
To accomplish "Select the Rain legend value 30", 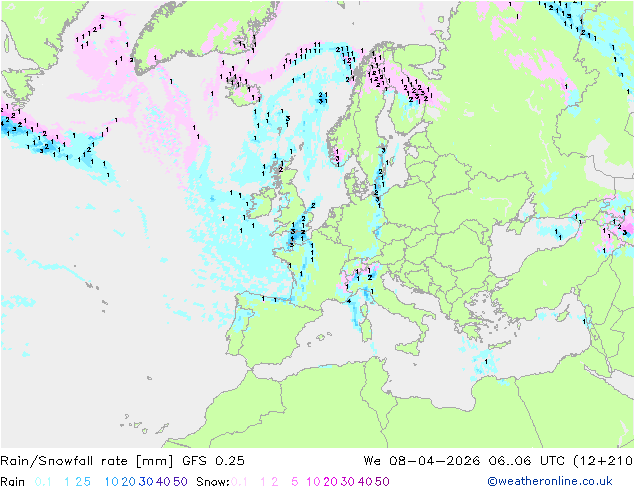I will coord(146,482).
